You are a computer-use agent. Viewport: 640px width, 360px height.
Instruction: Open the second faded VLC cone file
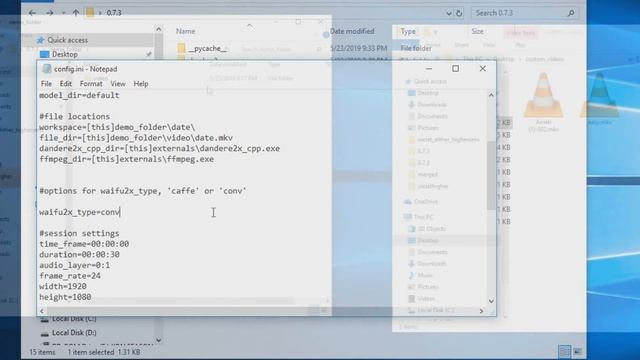599,99
